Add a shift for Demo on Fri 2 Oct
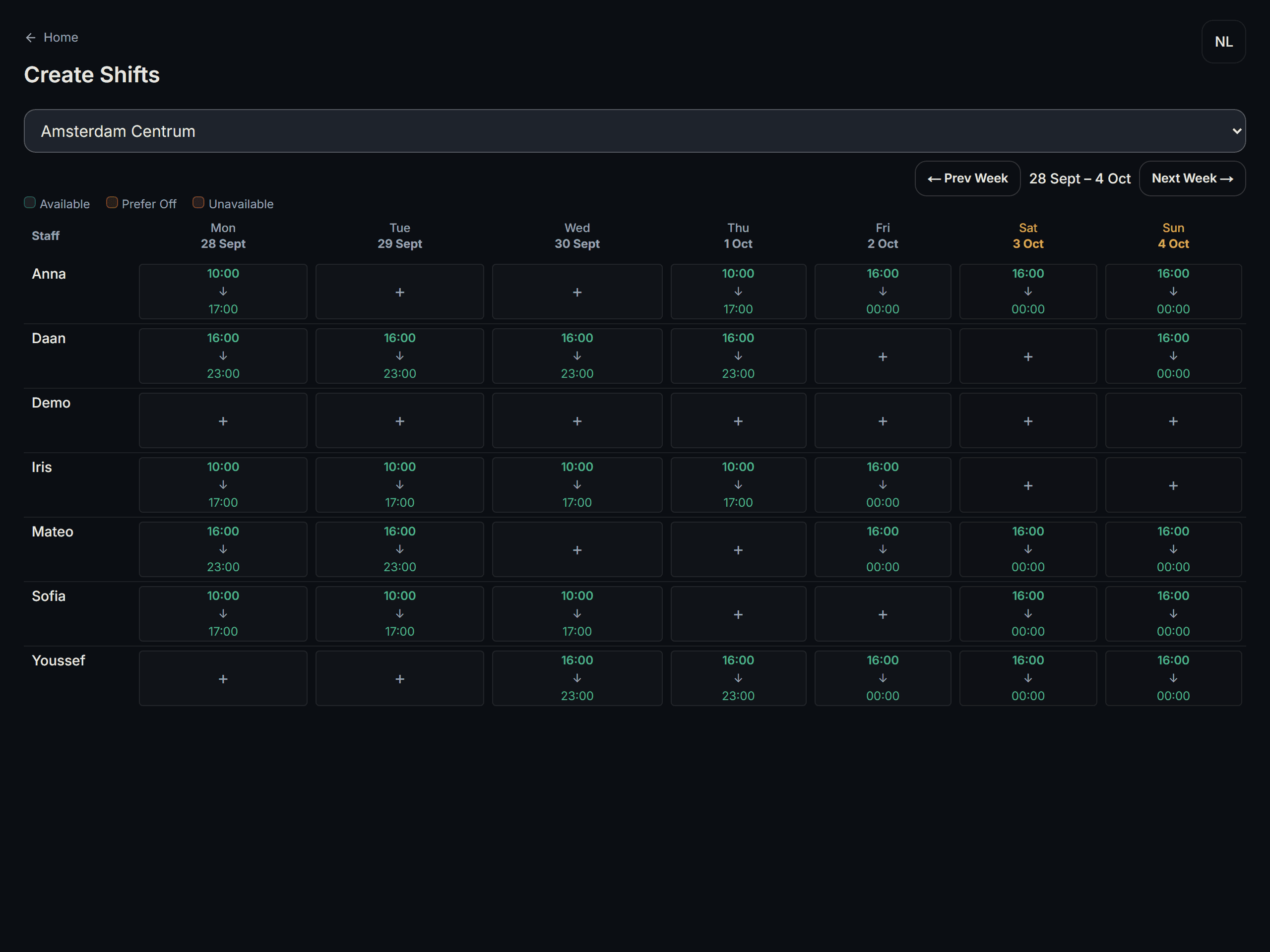The image size is (1270, 952). (x=883, y=420)
